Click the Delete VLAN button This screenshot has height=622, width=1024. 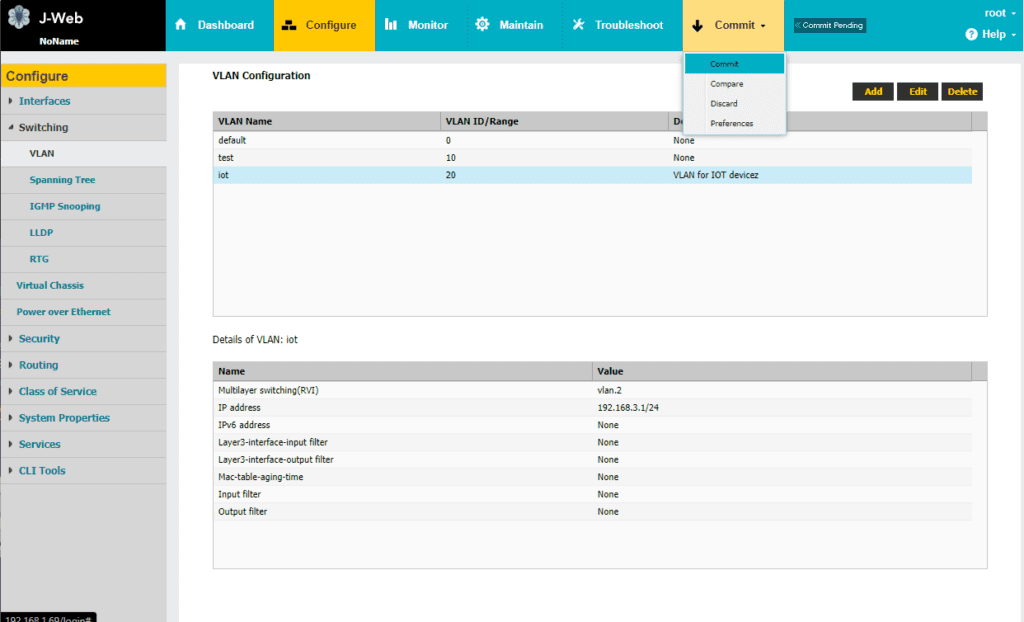(x=962, y=91)
